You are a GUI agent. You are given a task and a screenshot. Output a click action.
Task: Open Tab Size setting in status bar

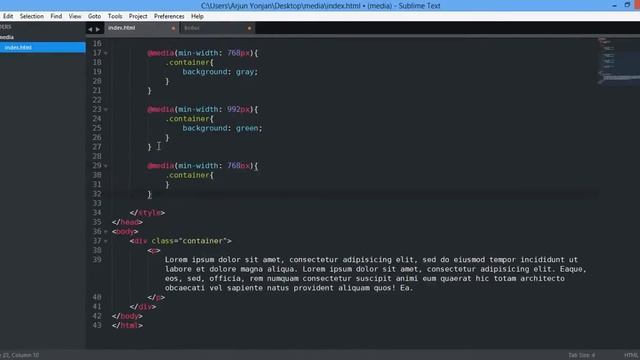pos(582,355)
